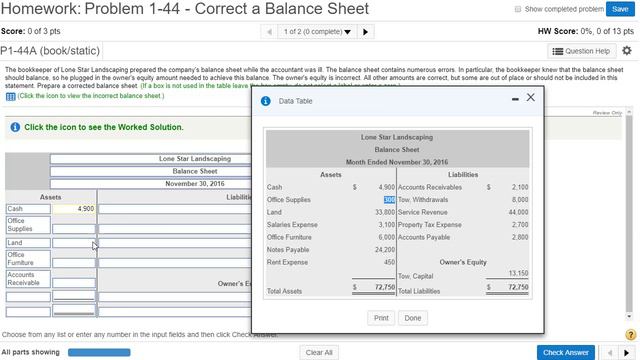Click the bottom-right next arrow button
Image resolution: width=640 pixels, height=360 pixels.
(627, 353)
